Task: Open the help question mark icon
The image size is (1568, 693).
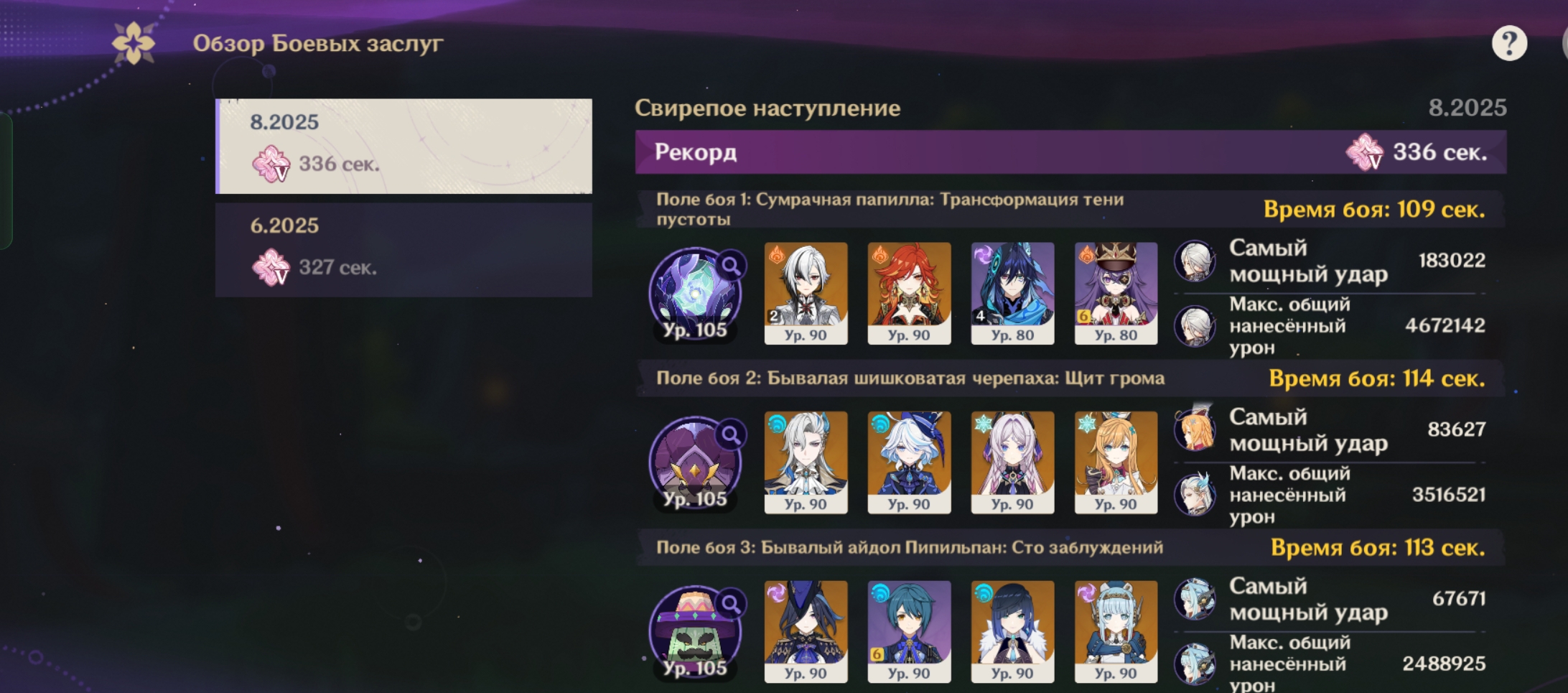Action: click(x=1508, y=44)
